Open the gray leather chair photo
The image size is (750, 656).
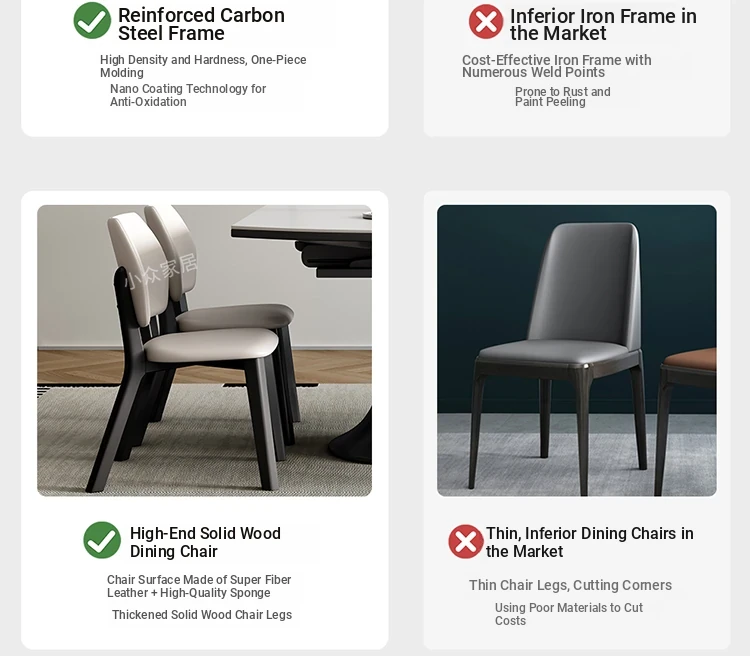point(577,351)
